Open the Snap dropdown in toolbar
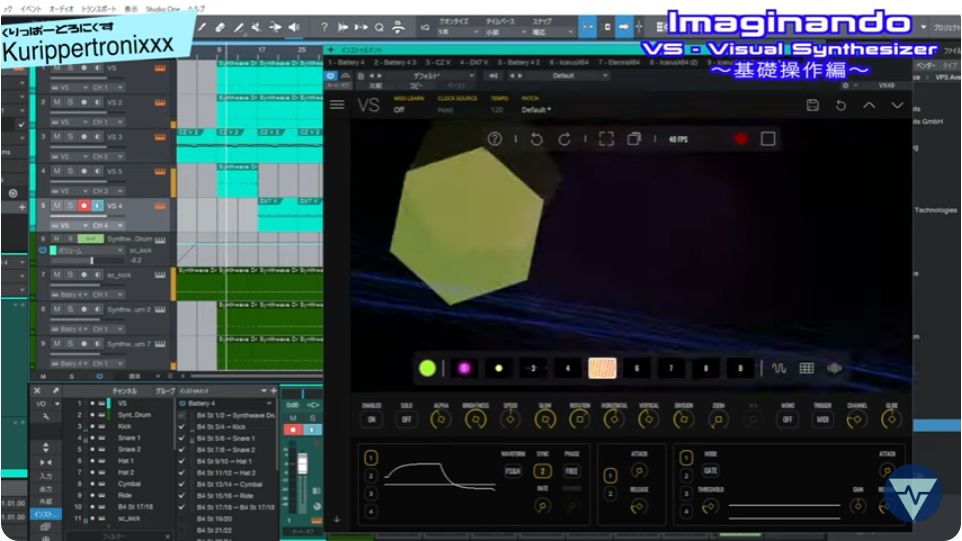This screenshot has height=541, width=962. pyautogui.click(x=552, y=32)
